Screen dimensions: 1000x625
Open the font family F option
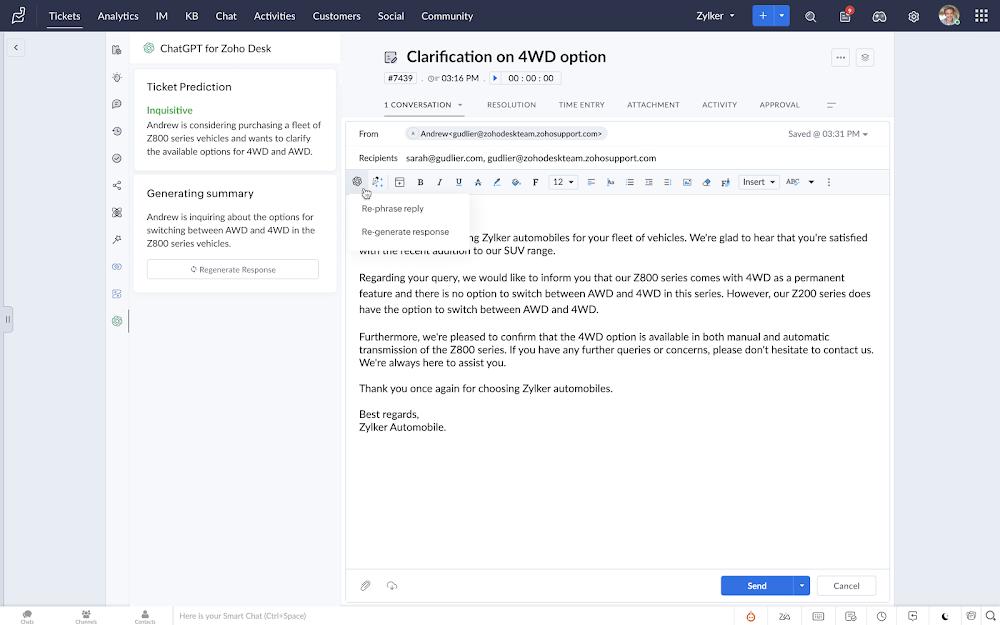(x=535, y=182)
